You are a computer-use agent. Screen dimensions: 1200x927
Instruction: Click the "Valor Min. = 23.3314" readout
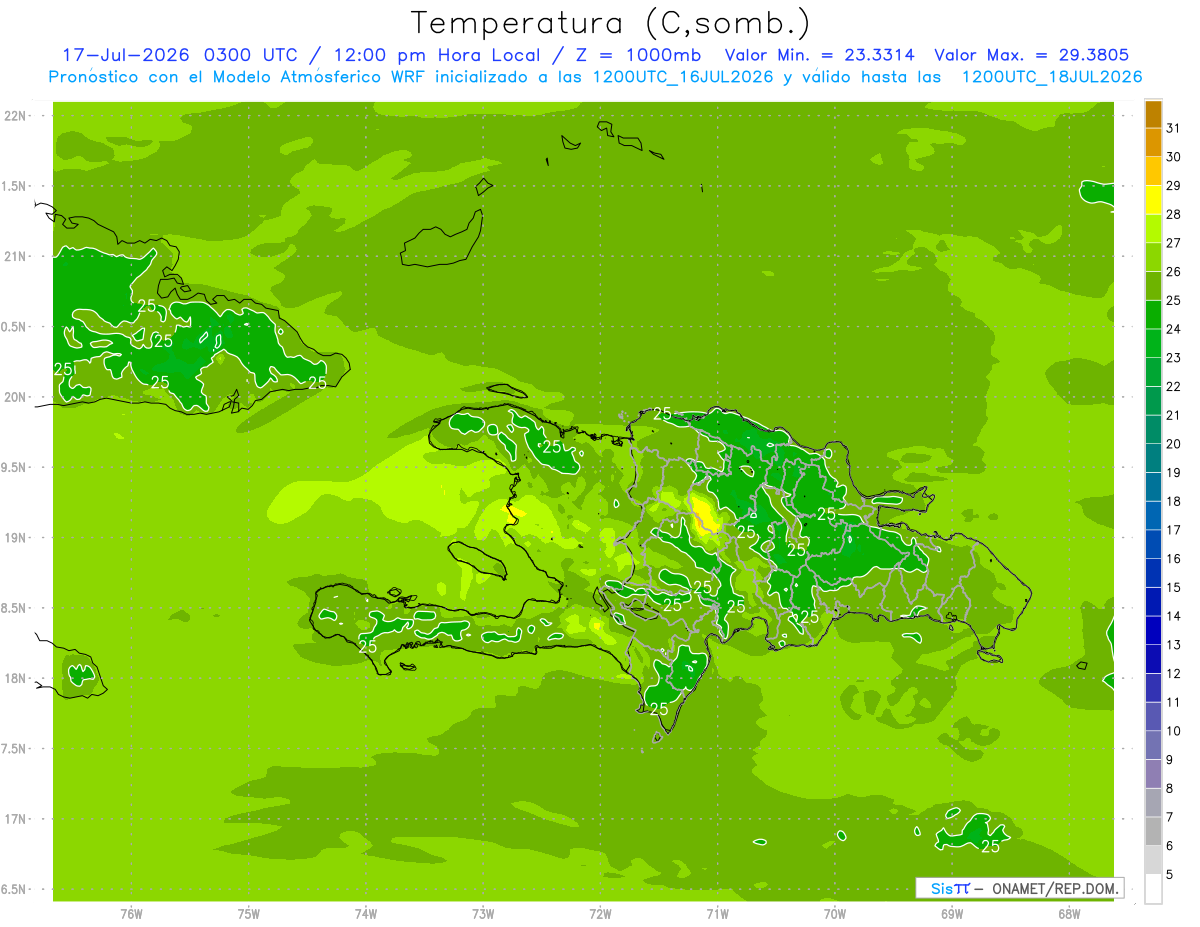819,55
